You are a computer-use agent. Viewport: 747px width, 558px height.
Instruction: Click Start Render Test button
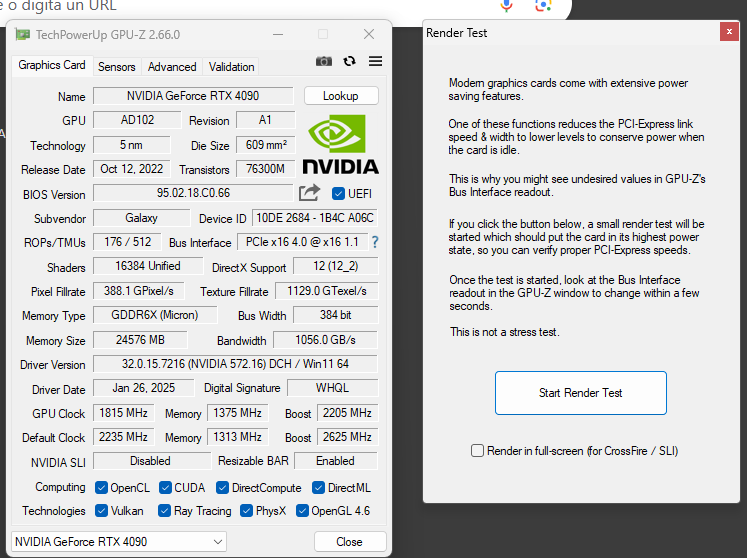tap(580, 393)
